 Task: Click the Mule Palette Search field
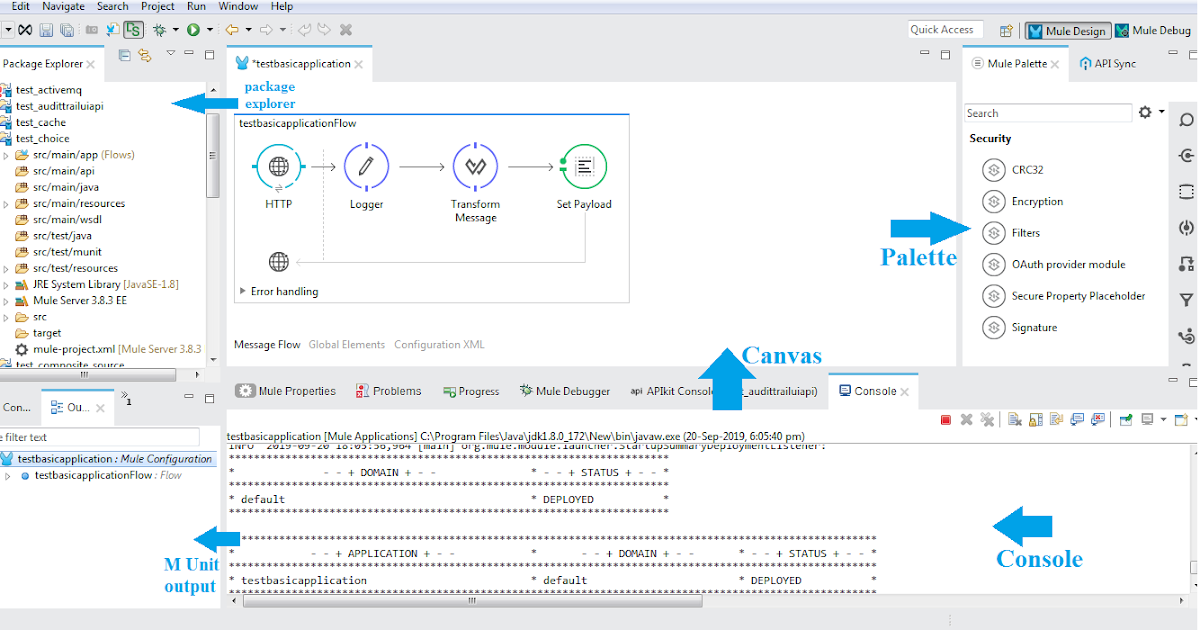[1048, 113]
